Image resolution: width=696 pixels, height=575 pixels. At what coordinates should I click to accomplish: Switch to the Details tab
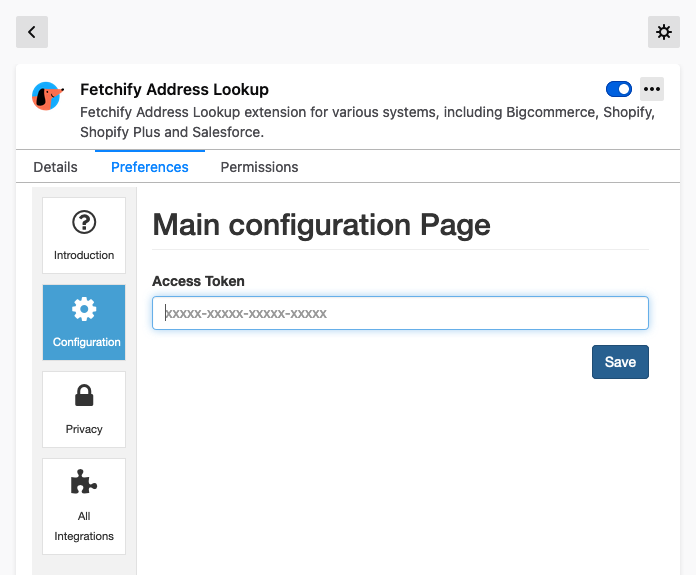[55, 167]
